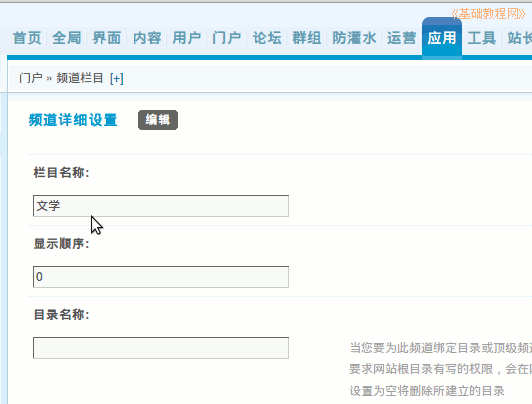Open the 门户 tab in navigation
The height and width of the screenshot is (404, 532).
point(227,38)
